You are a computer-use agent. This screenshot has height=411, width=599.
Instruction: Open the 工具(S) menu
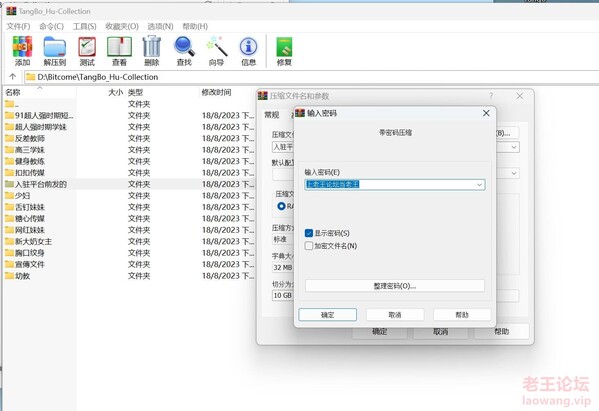click(x=84, y=26)
